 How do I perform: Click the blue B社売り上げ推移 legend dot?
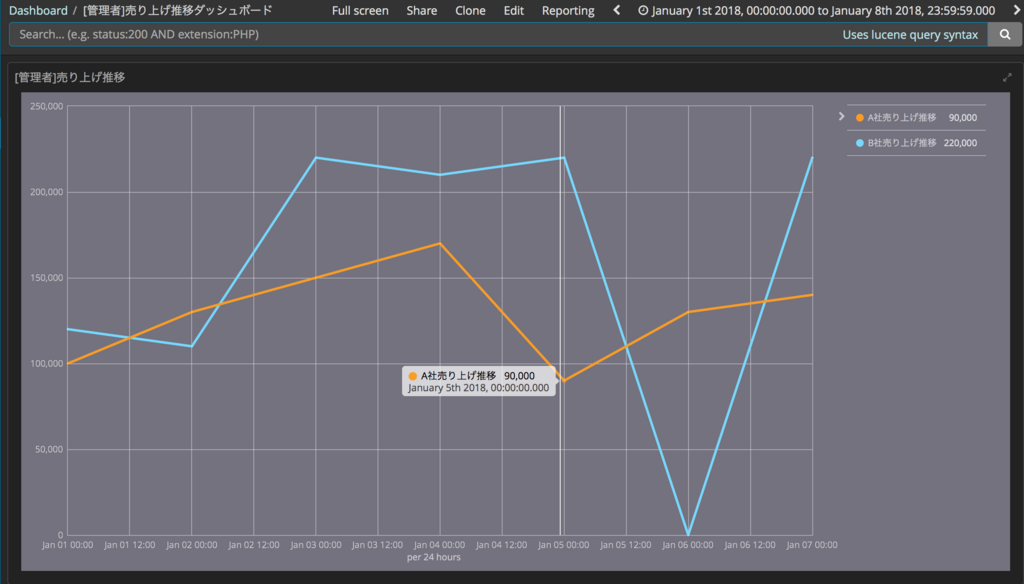pos(859,143)
